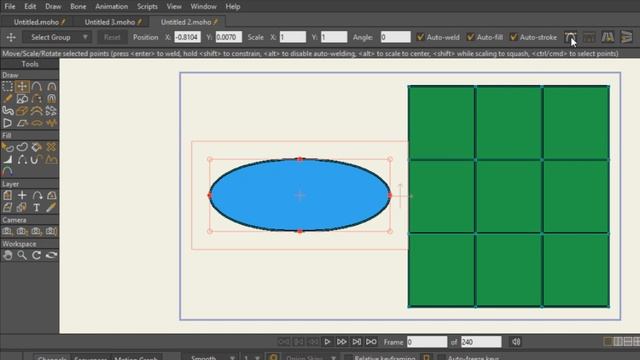The width and height of the screenshot is (640, 360).
Task: Select the Zoom Workspace magnifier tool
Action: click(x=22, y=256)
